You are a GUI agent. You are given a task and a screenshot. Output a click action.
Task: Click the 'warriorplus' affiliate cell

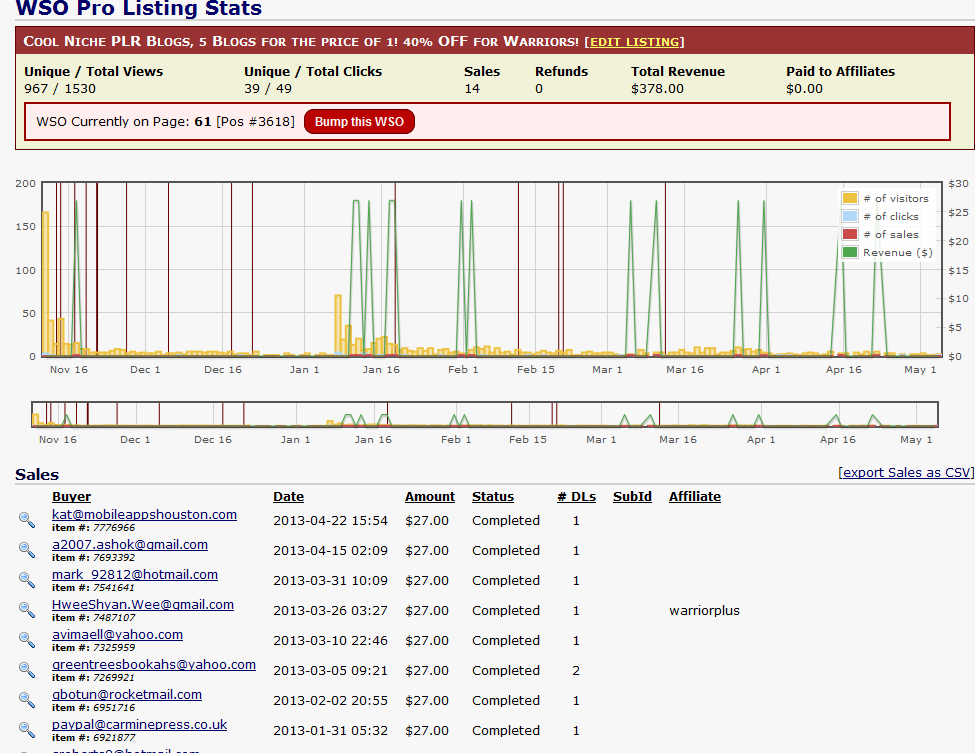705,611
